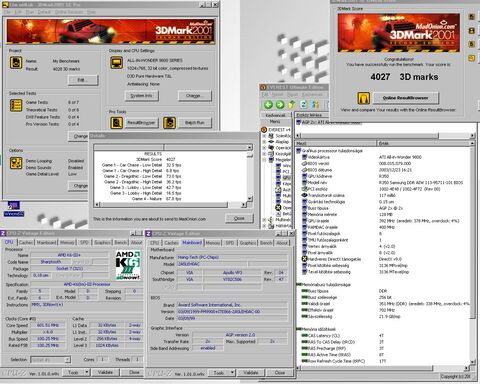The image size is (480, 384).
Task: Click the yellow icon beside Online ResultBrowser button
Action: [363, 98]
